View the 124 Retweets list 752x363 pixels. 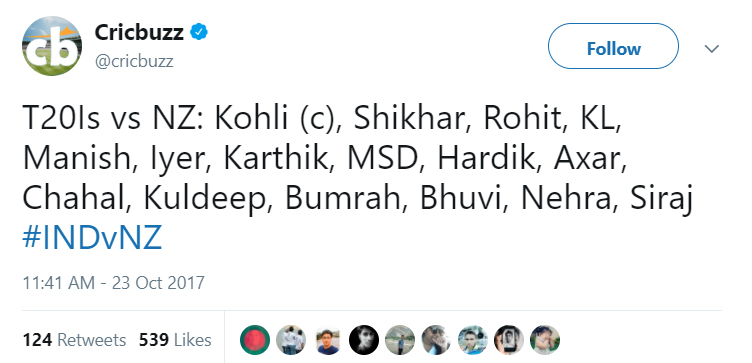(x=74, y=340)
